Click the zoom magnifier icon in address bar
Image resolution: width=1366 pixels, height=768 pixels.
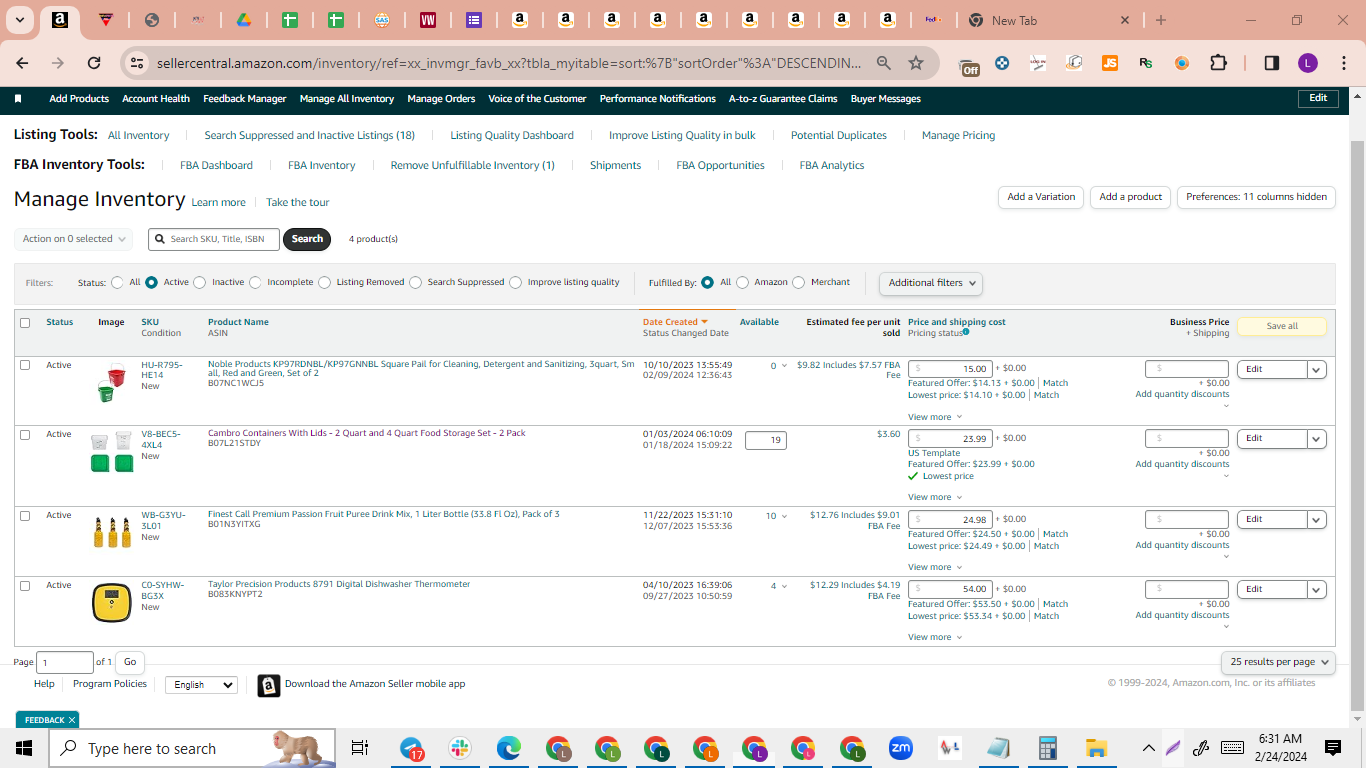point(884,63)
